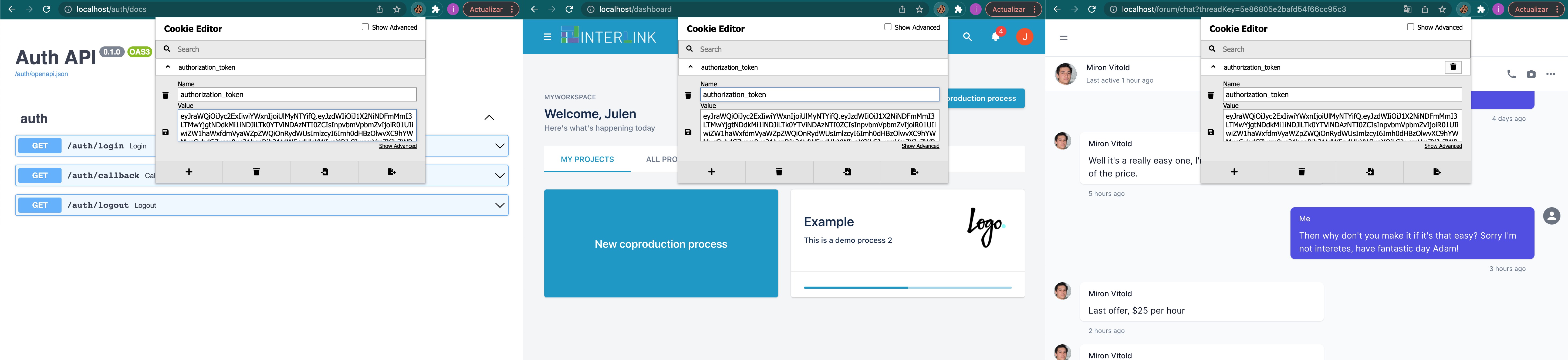The image size is (1568, 360).
Task: Collapse the auth section with its chevron
Action: point(489,118)
